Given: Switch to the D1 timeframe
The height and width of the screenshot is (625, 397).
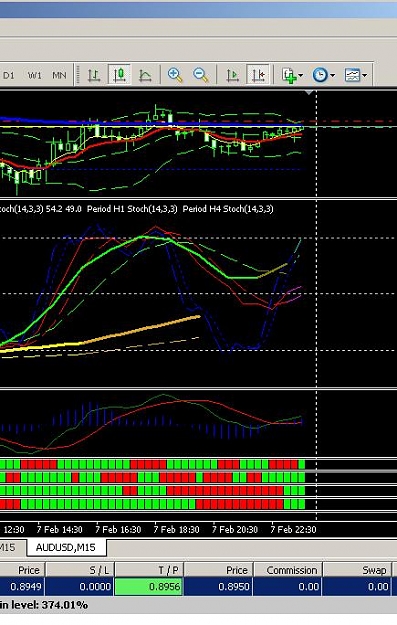Looking at the screenshot, I should point(9,75).
